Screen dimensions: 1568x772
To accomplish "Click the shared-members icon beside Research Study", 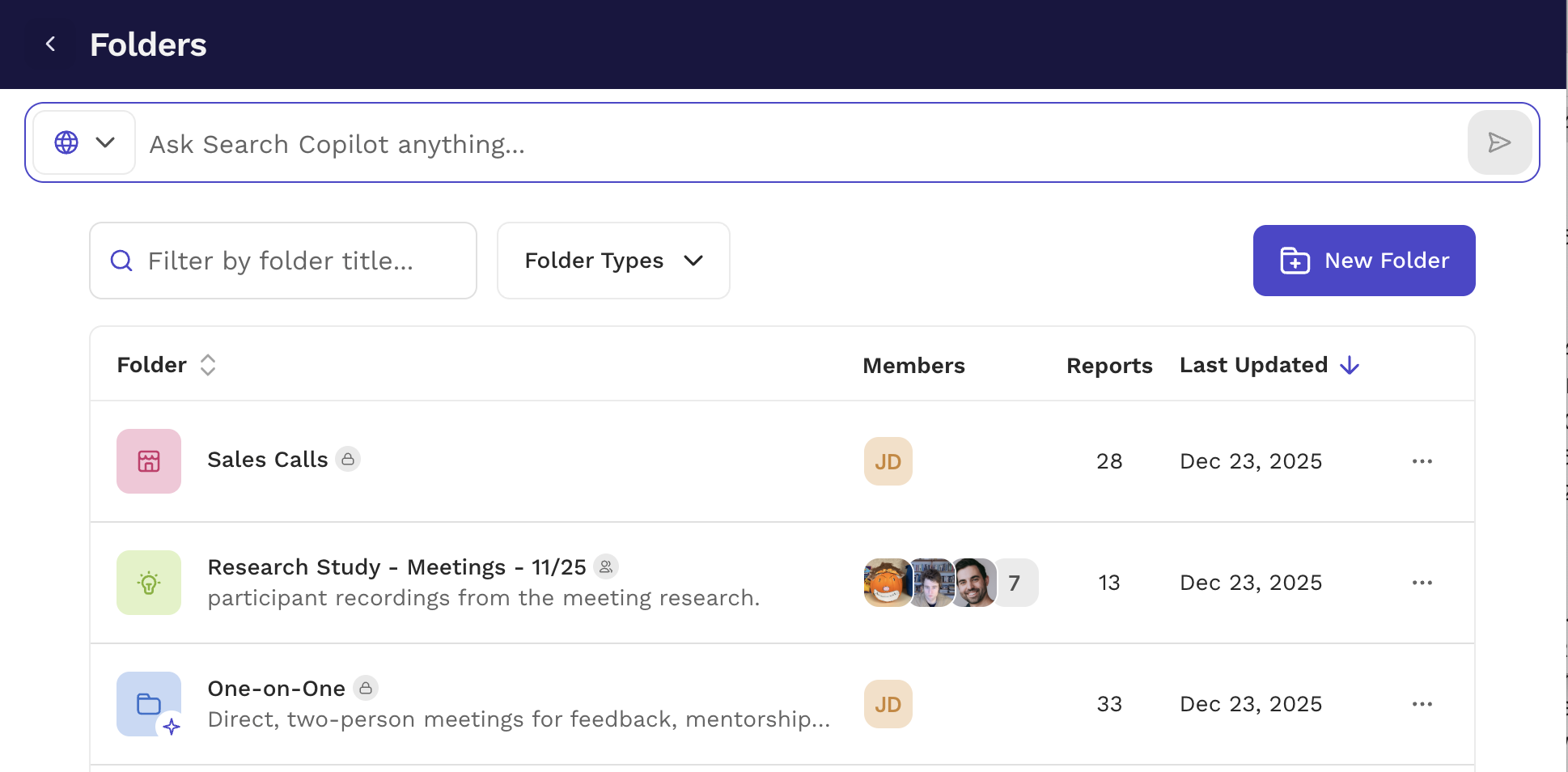I will tap(606, 566).
